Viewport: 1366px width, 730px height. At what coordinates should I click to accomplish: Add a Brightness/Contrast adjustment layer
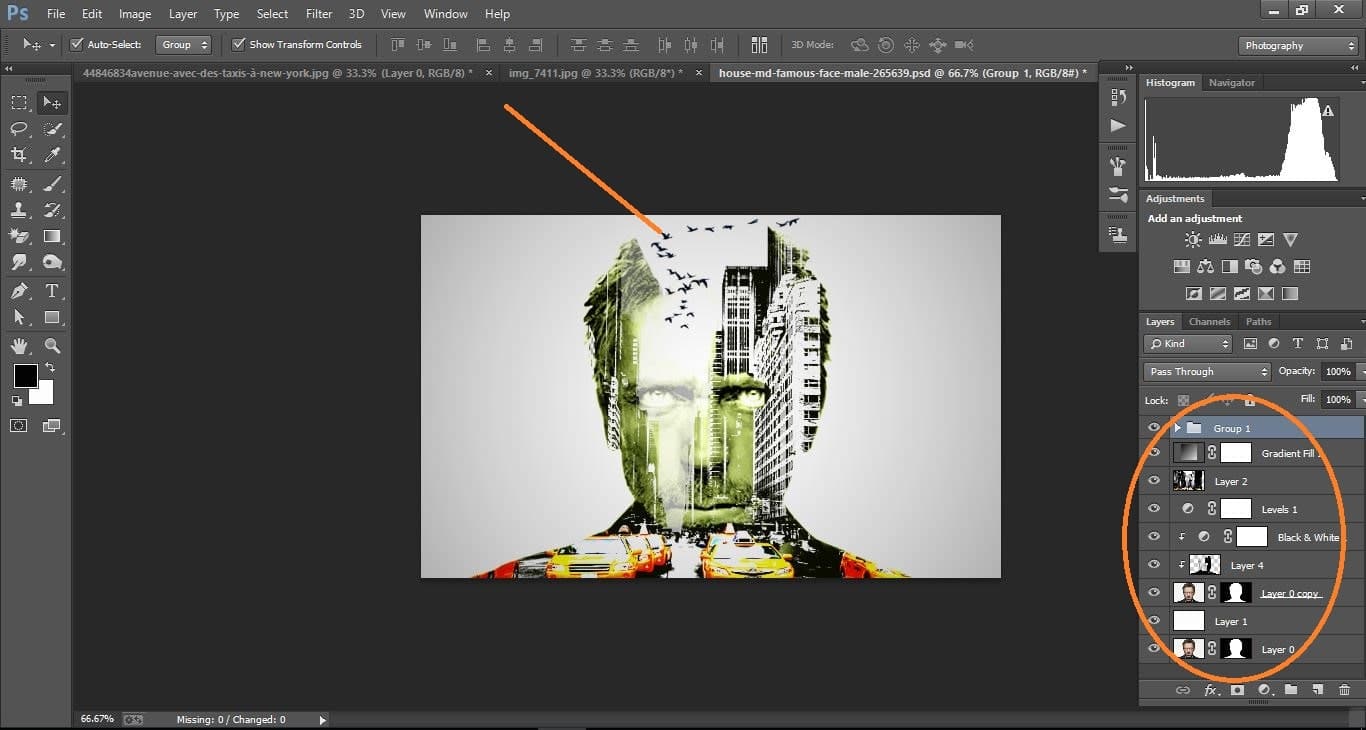(x=1192, y=239)
